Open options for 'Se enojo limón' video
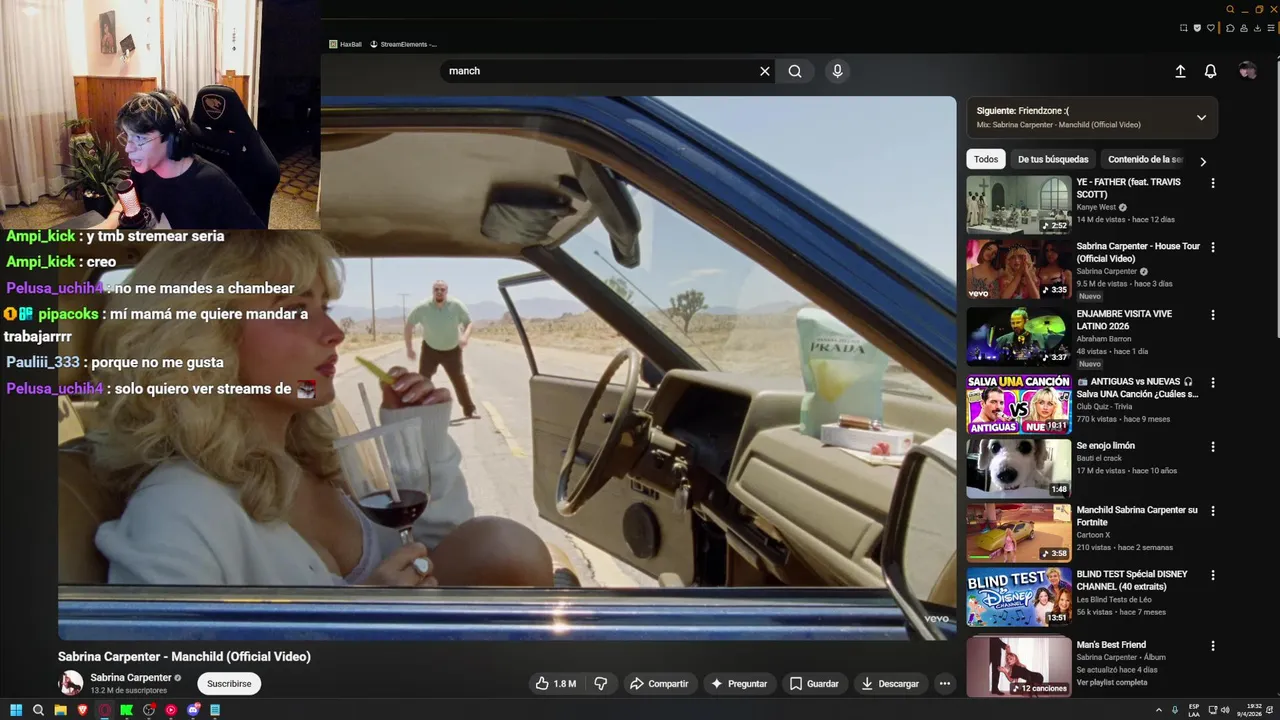 tap(1213, 447)
